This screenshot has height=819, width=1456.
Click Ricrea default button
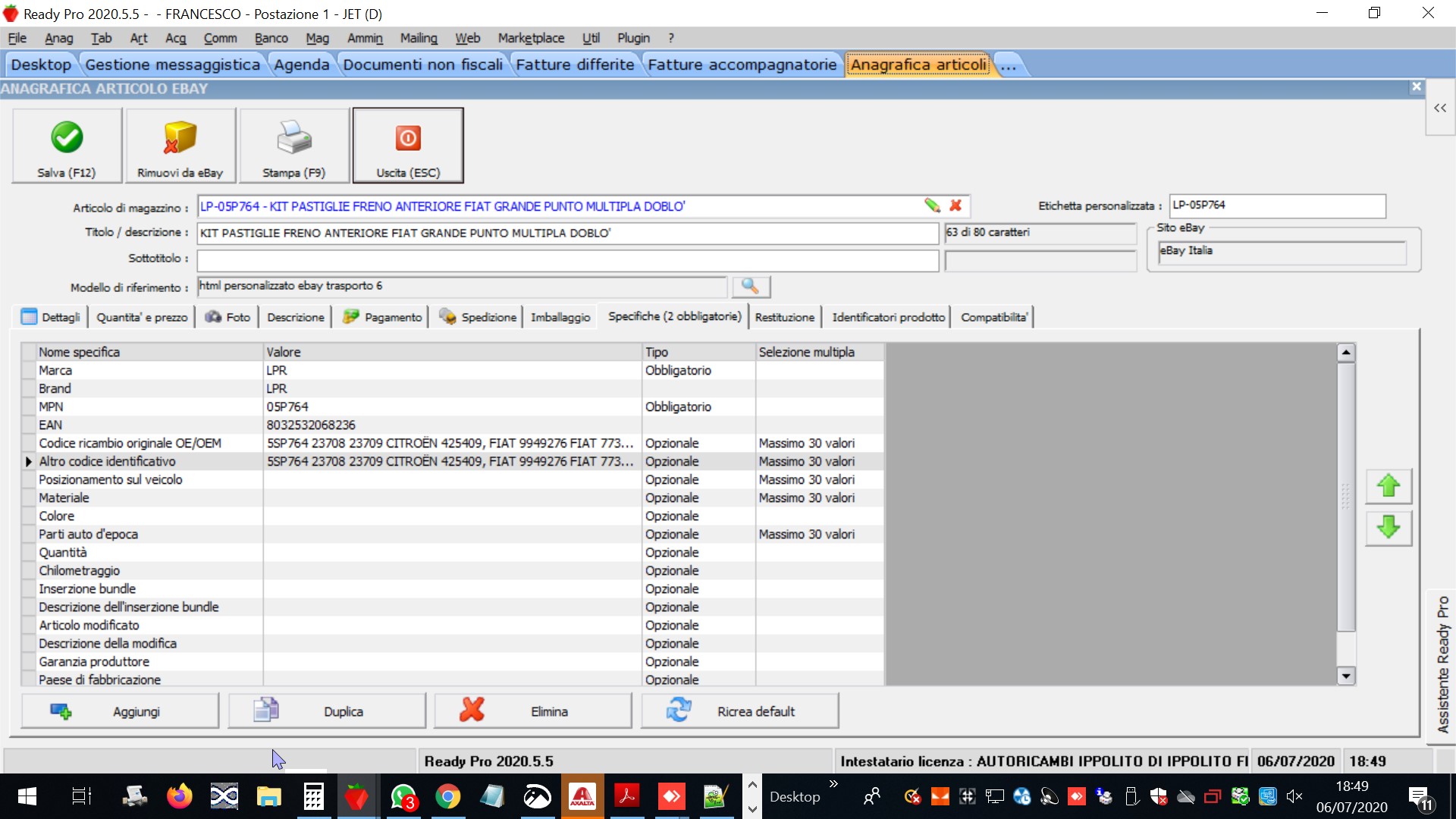pos(740,711)
